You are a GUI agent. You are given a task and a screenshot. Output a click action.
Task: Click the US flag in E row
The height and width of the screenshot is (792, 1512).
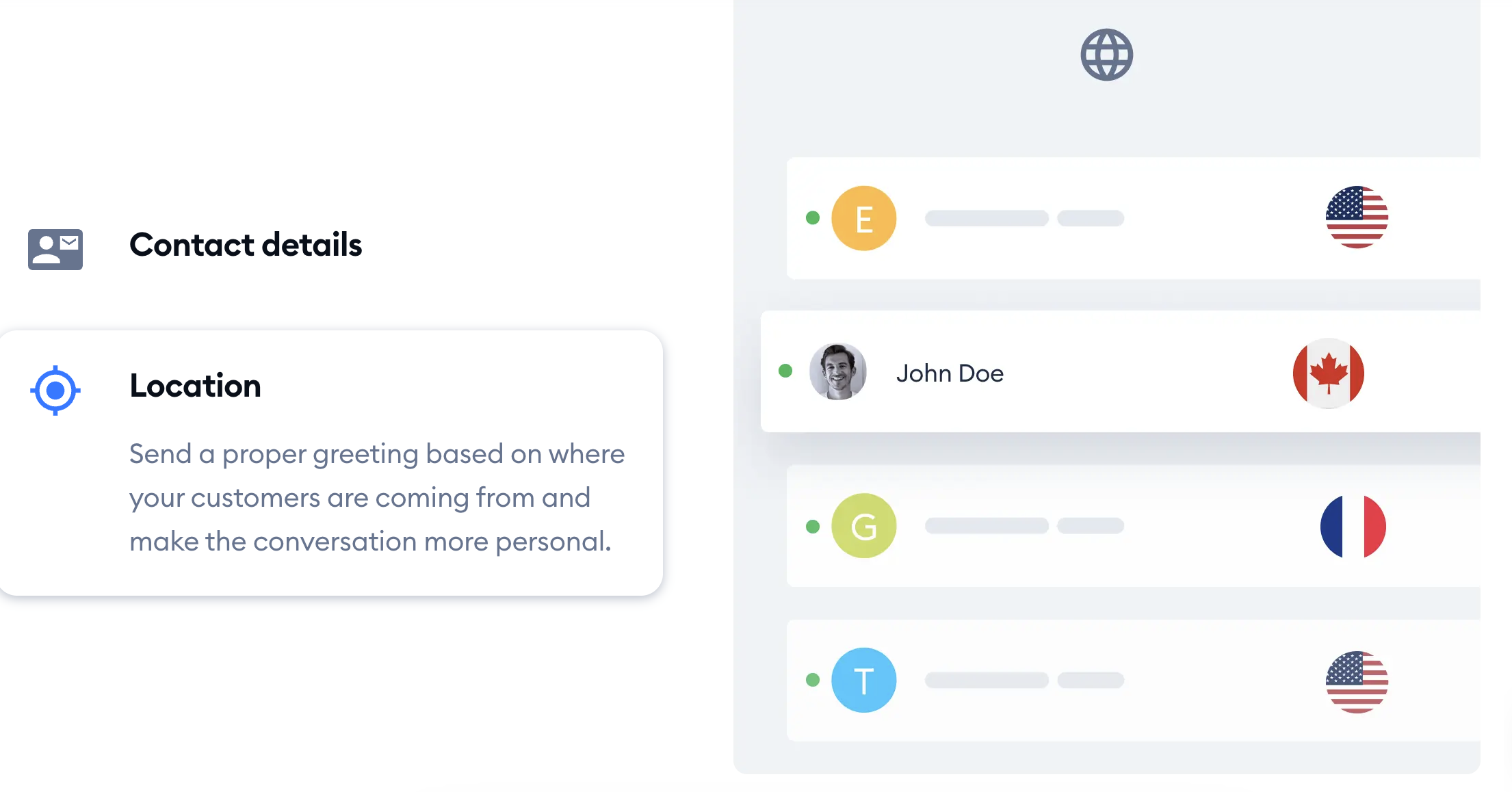[x=1357, y=217]
